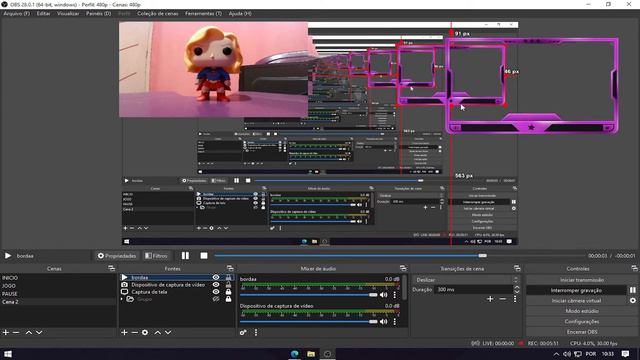Image resolution: width=640 pixels, height=360 pixels.
Task: Unlock the Grupo source
Action: (x=228, y=299)
